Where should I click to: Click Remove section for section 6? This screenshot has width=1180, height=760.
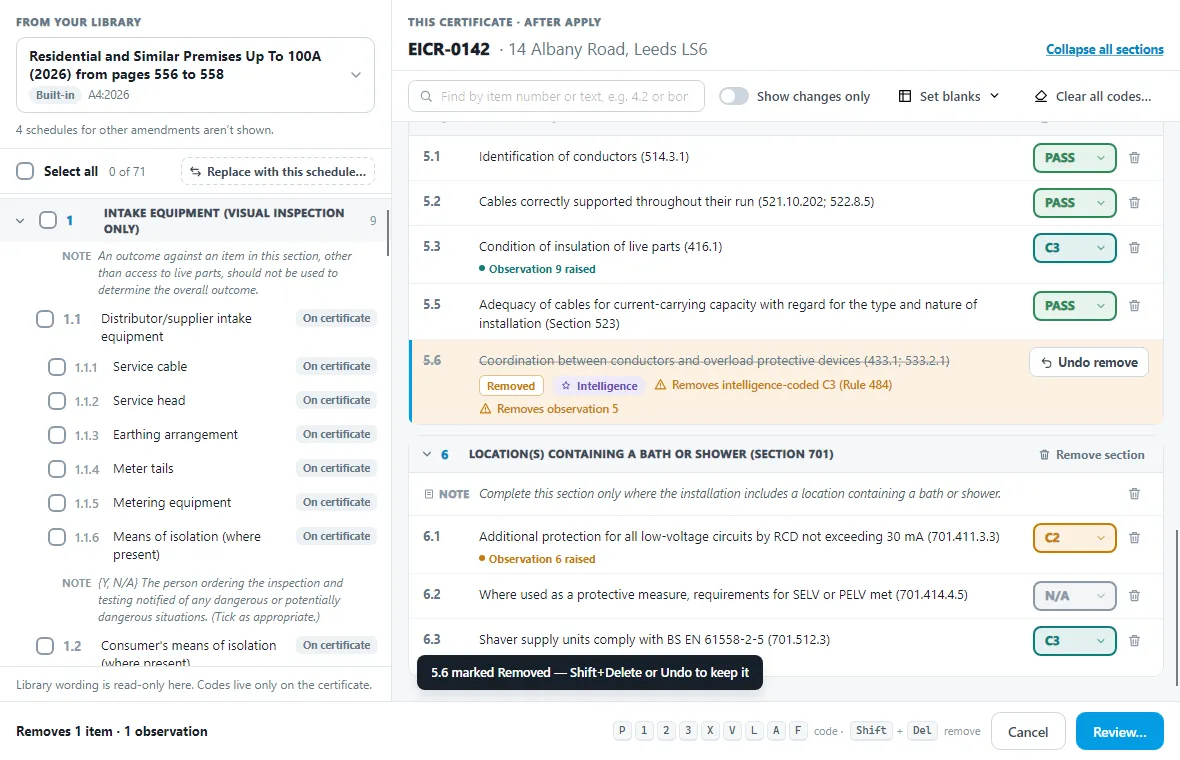coord(1092,454)
